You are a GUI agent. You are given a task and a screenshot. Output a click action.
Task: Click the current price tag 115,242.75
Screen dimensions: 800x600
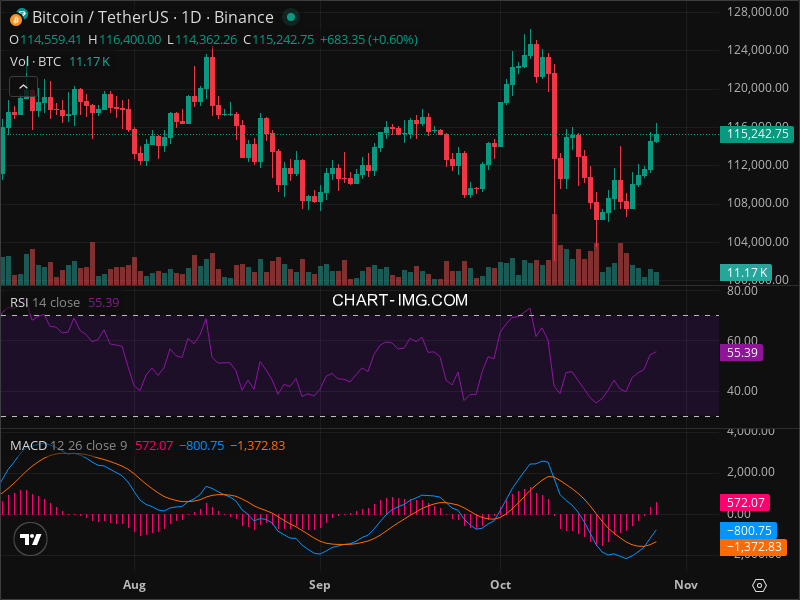pos(757,133)
